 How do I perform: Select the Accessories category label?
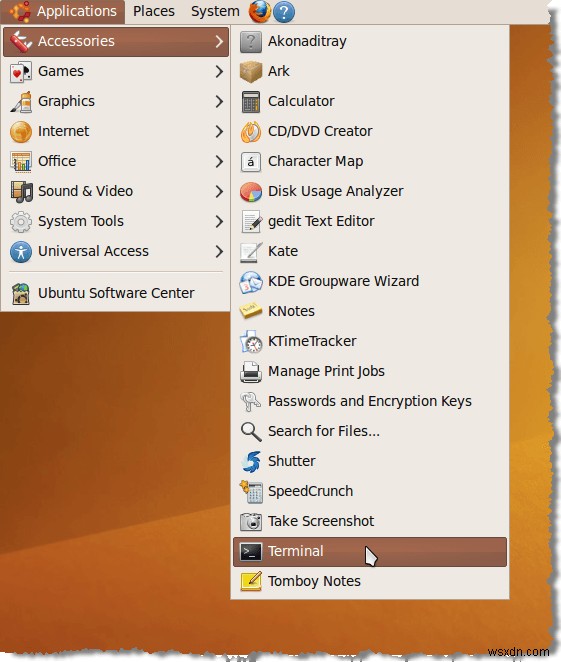(x=76, y=41)
